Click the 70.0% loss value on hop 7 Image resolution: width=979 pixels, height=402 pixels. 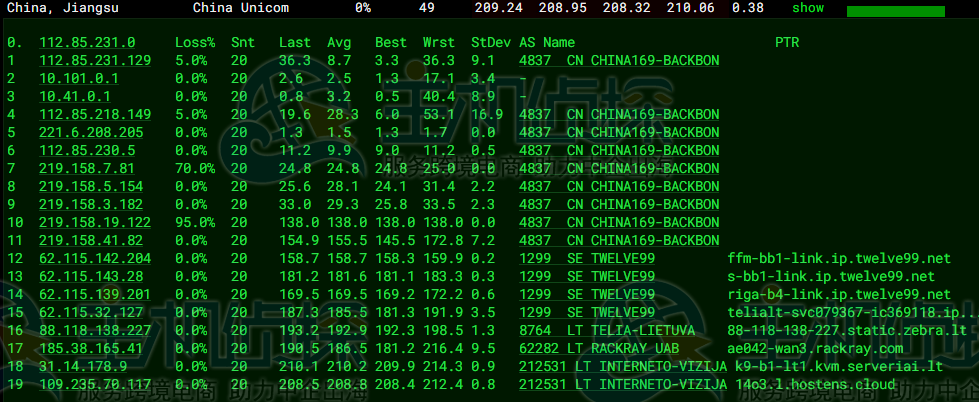(x=195, y=169)
